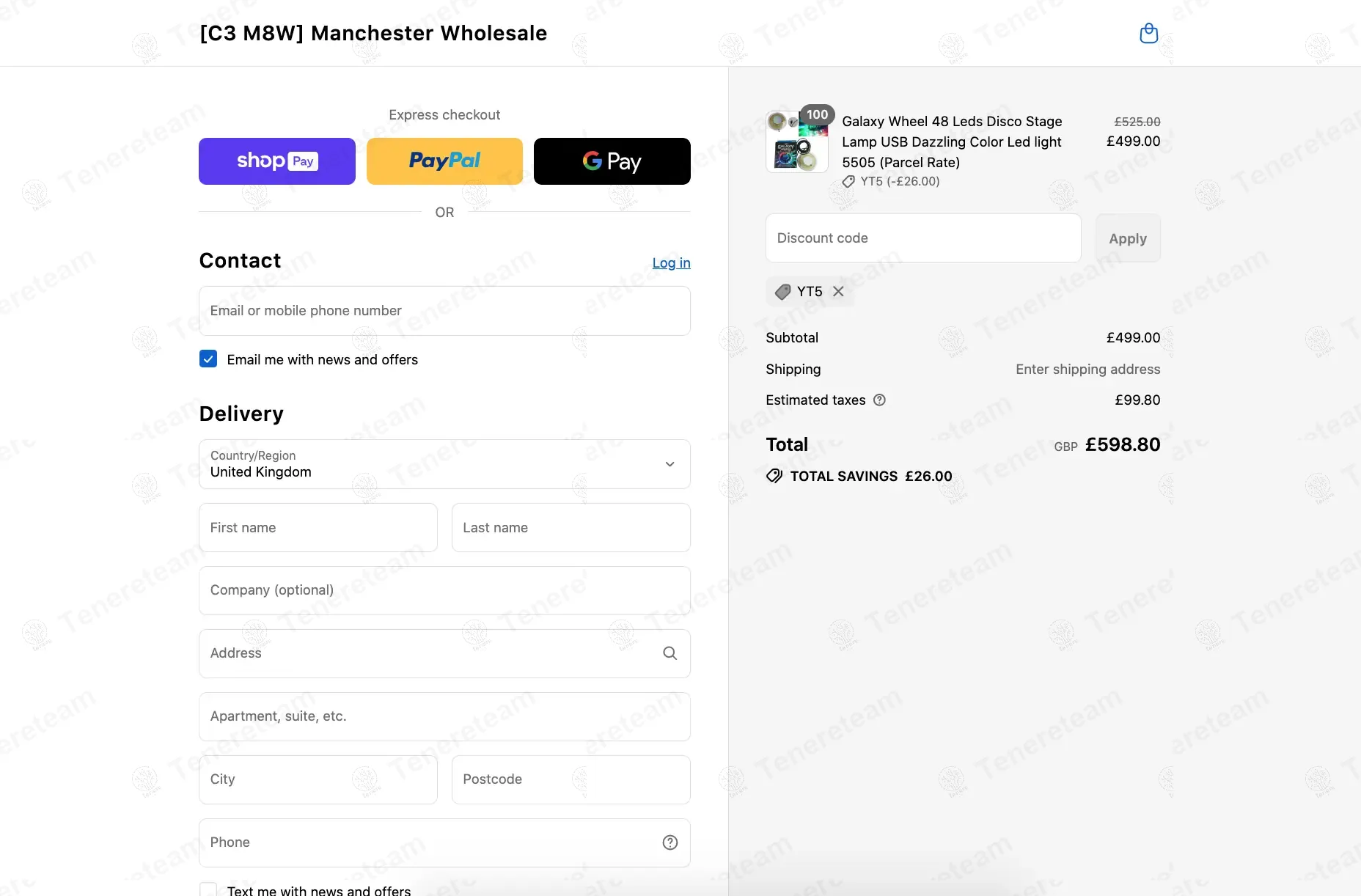The height and width of the screenshot is (896, 1361).
Task: Click the total savings tag icon
Action: [774, 476]
